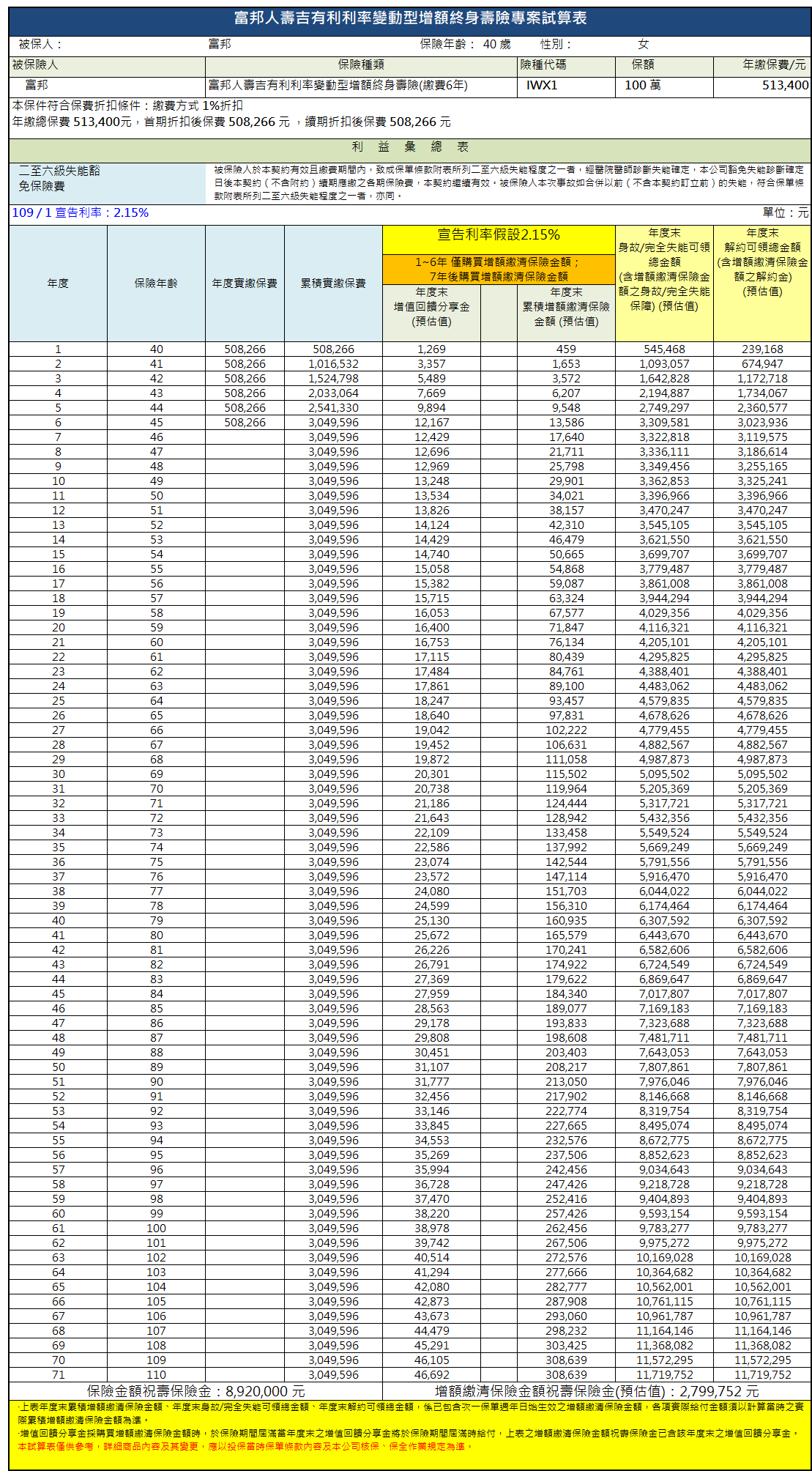Click the death benefit 1,642,828
Image resolution: width=812 pixels, height=1471 pixels.
coord(664,379)
